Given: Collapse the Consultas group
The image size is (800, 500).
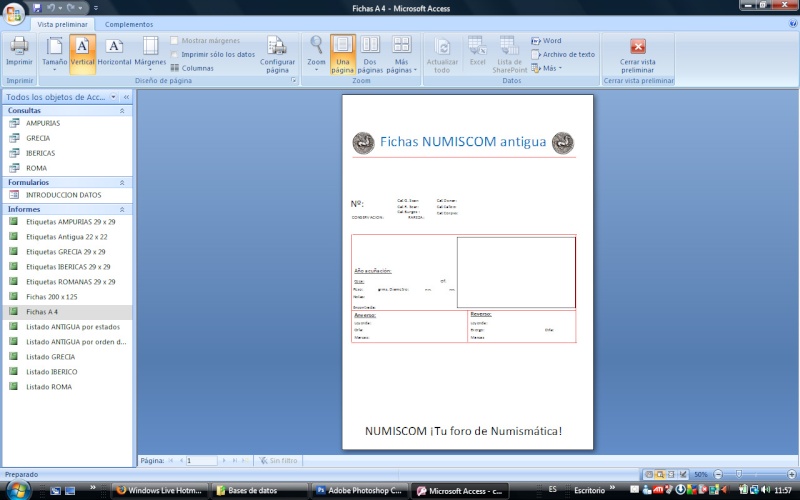Looking at the screenshot, I should [x=122, y=110].
